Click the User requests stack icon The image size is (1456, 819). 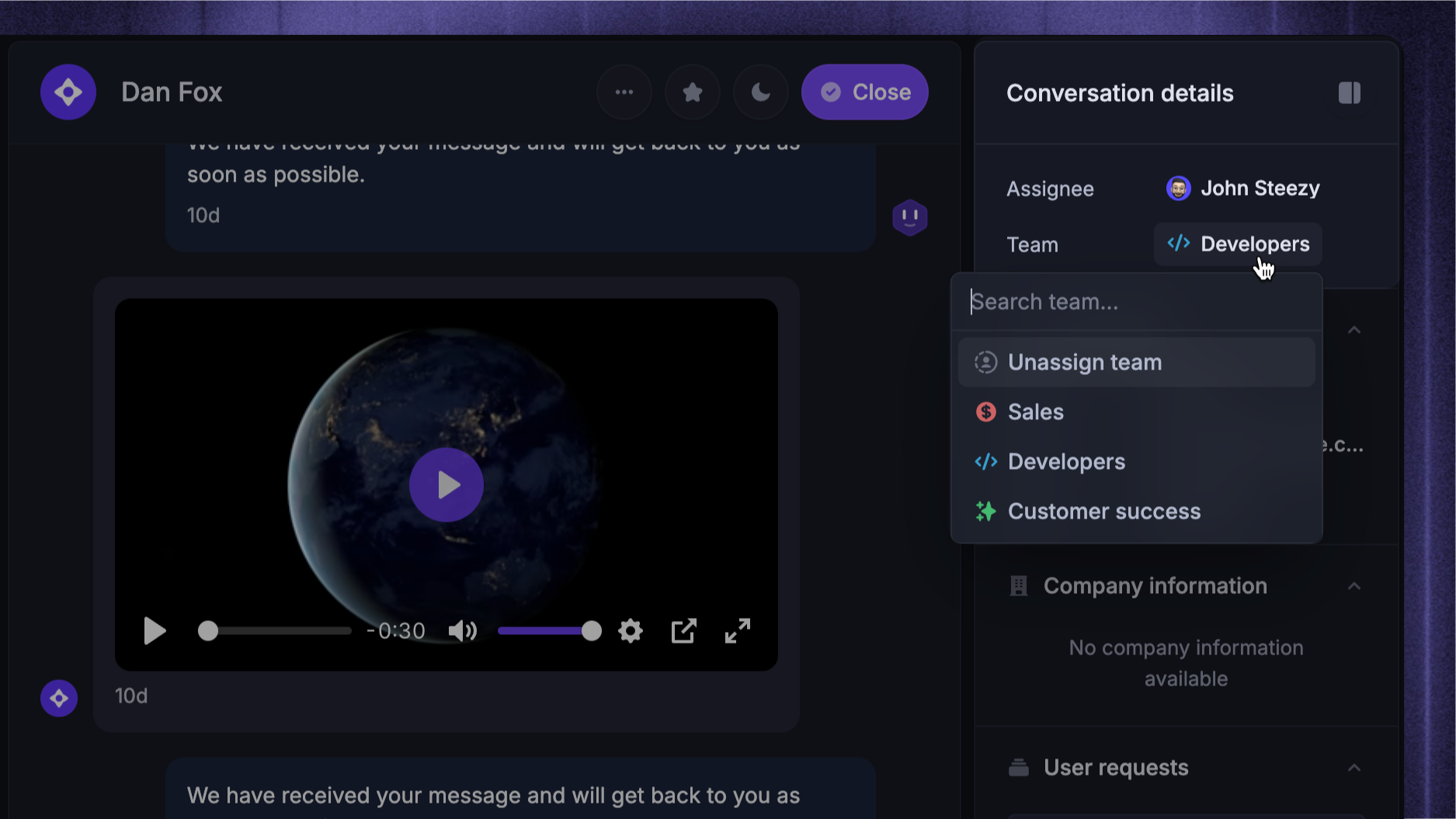tap(1018, 768)
